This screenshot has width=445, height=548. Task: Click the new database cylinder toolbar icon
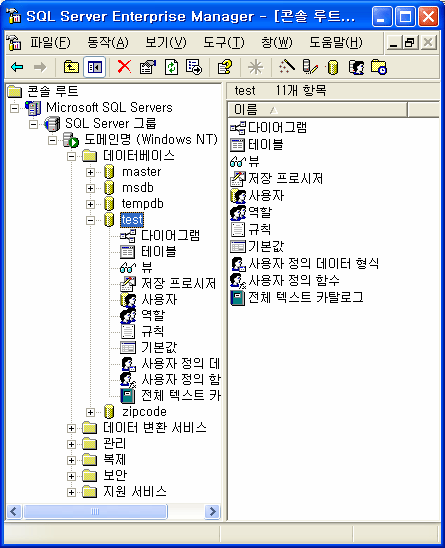(x=332, y=67)
